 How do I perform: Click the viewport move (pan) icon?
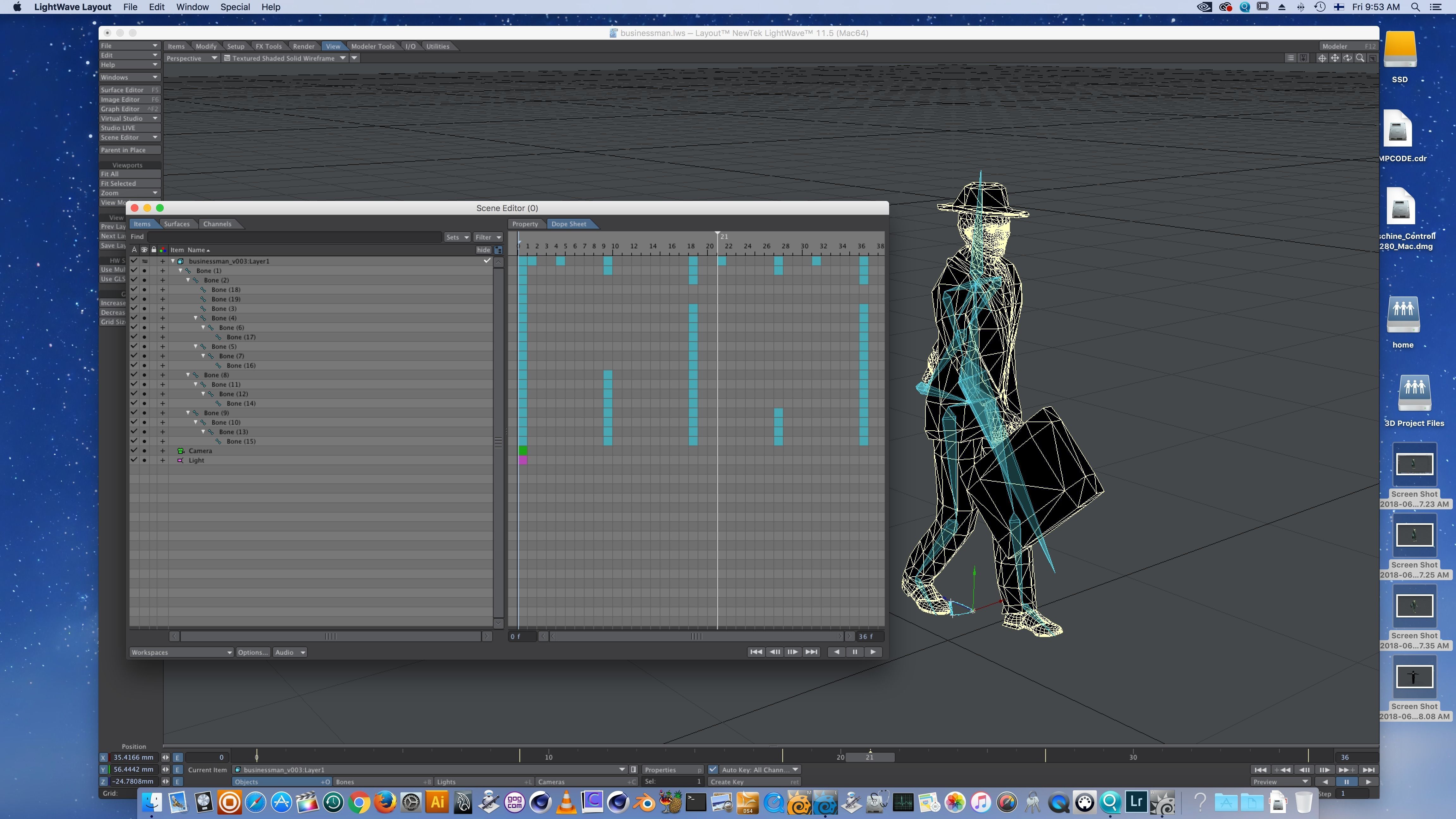pos(1334,58)
